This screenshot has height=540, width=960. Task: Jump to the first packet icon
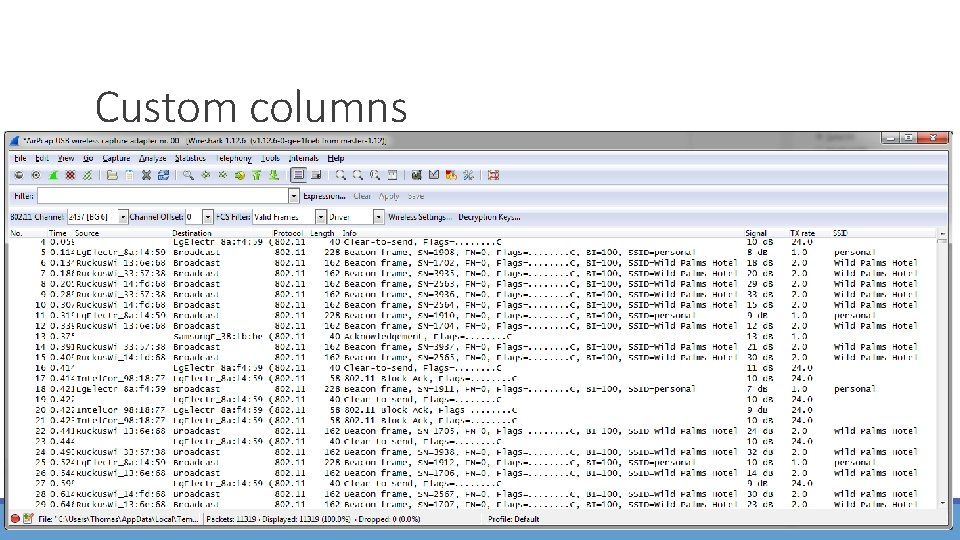coord(257,175)
